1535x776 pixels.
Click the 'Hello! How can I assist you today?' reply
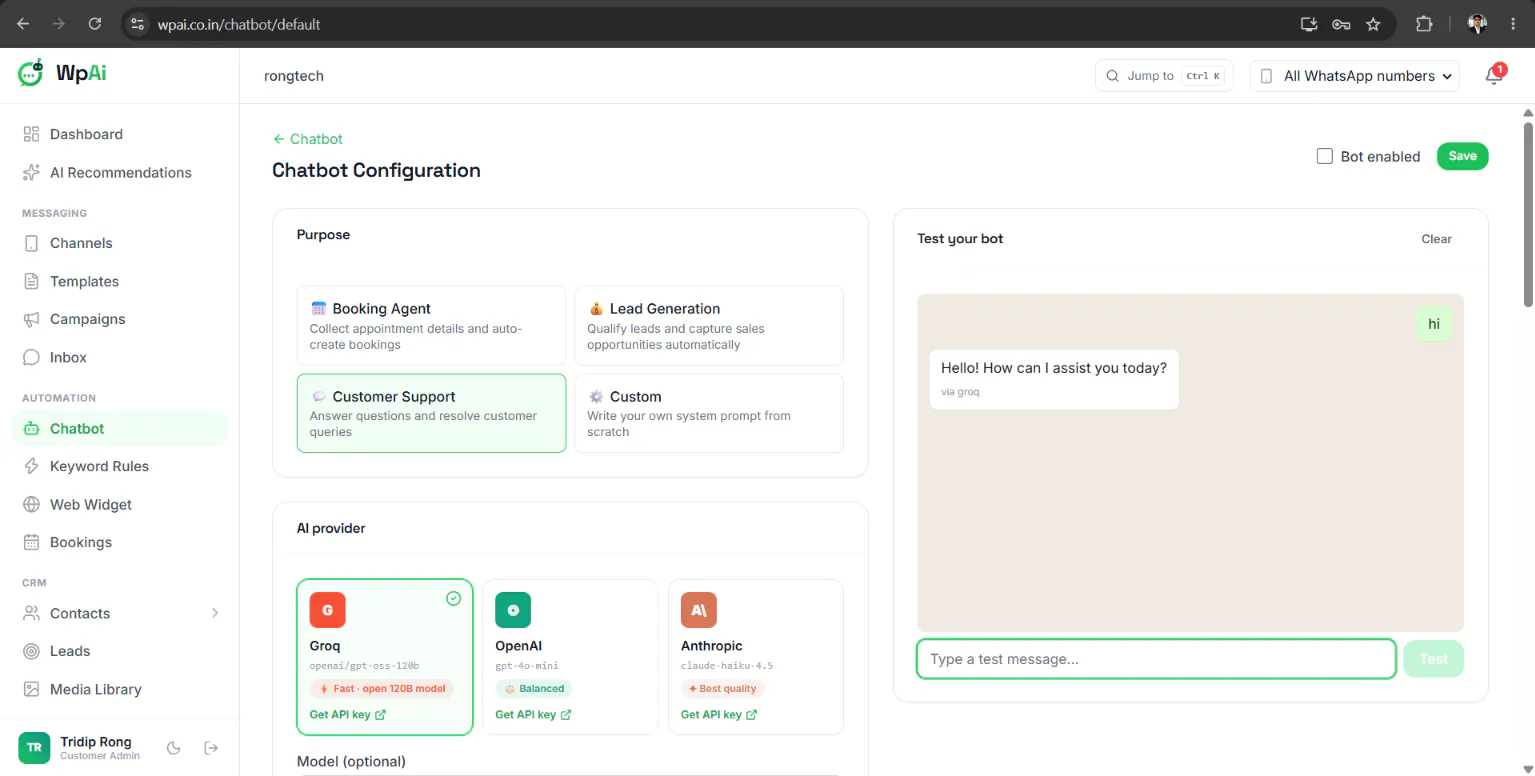point(1054,378)
